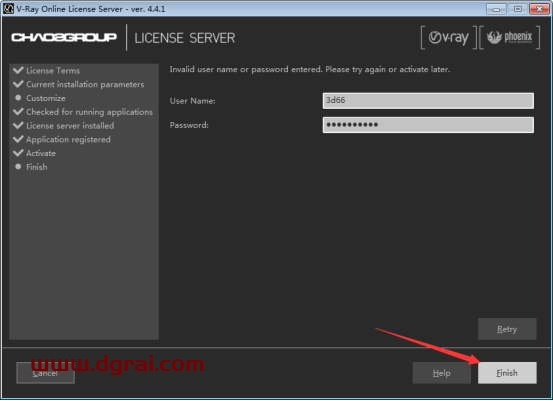
Task: Click the Phoenix logo in header
Action: click(x=510, y=37)
